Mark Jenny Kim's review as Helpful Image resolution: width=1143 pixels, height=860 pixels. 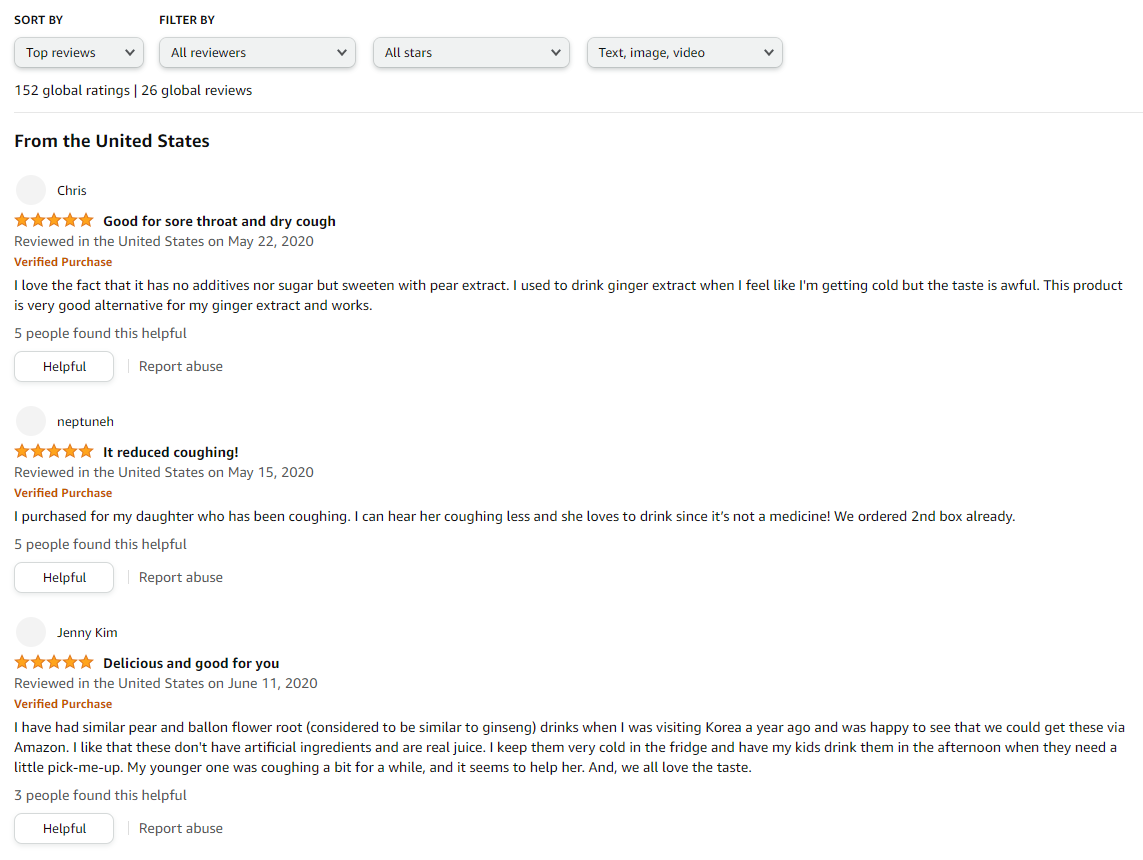(x=64, y=829)
